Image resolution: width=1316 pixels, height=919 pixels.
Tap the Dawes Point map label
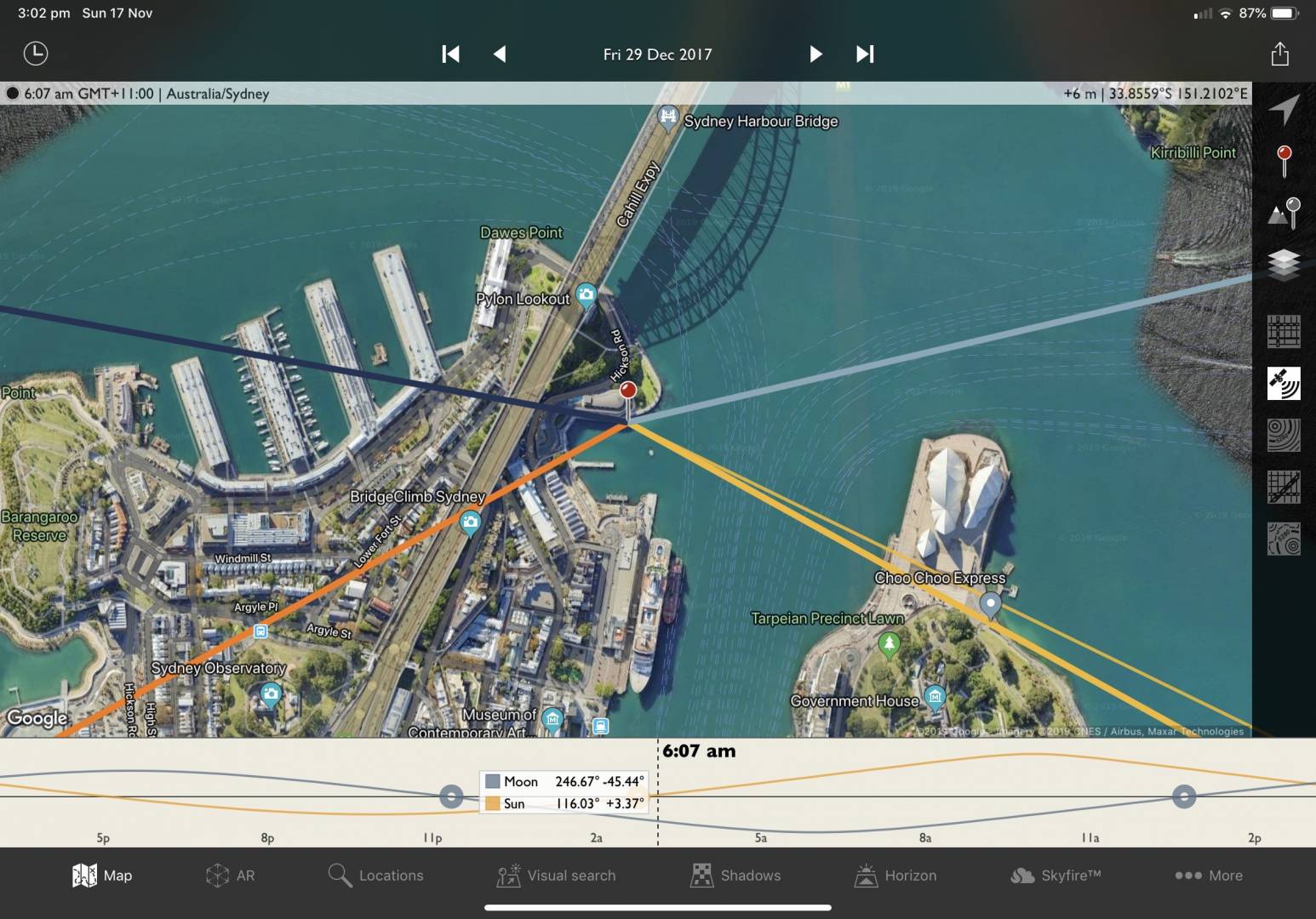521,232
